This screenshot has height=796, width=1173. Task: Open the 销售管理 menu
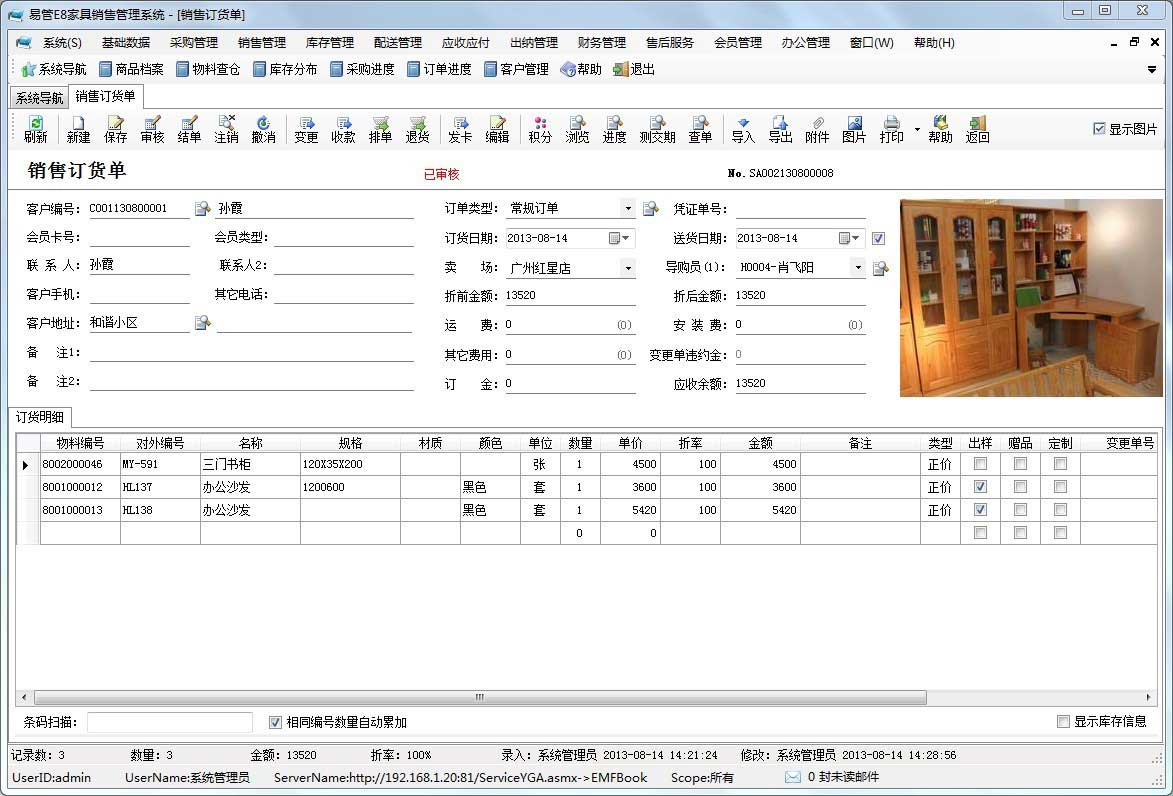[x=262, y=43]
